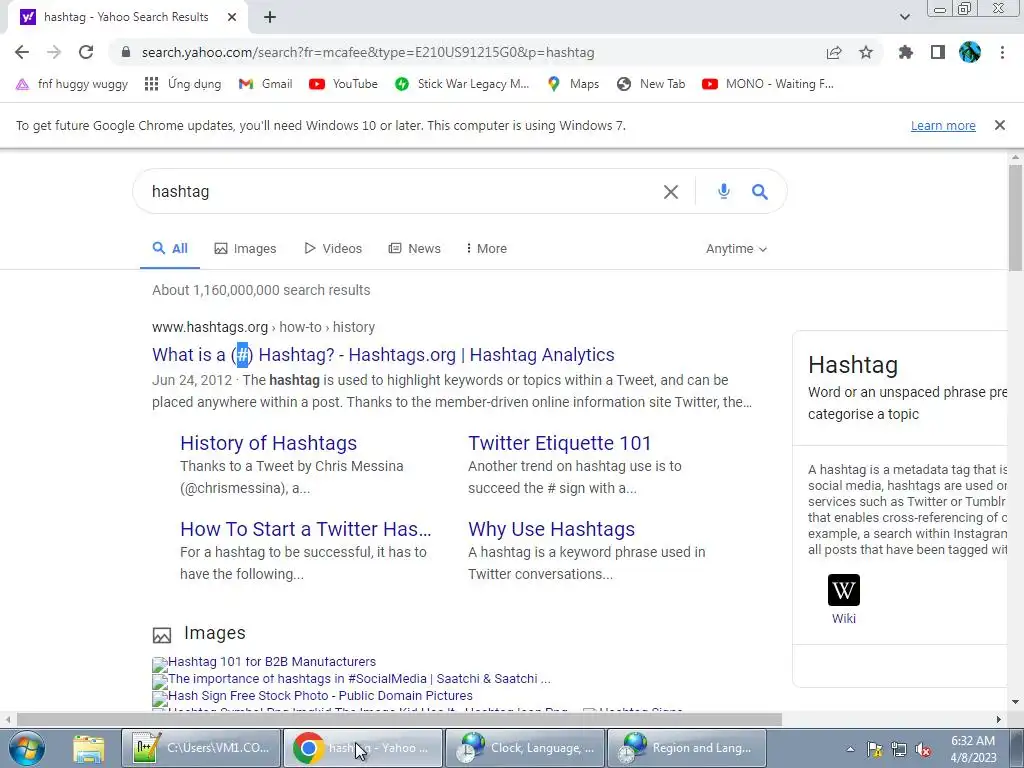The width and height of the screenshot is (1024, 768).
Task: Click the muted volume tray icon
Action: [x=923, y=749]
